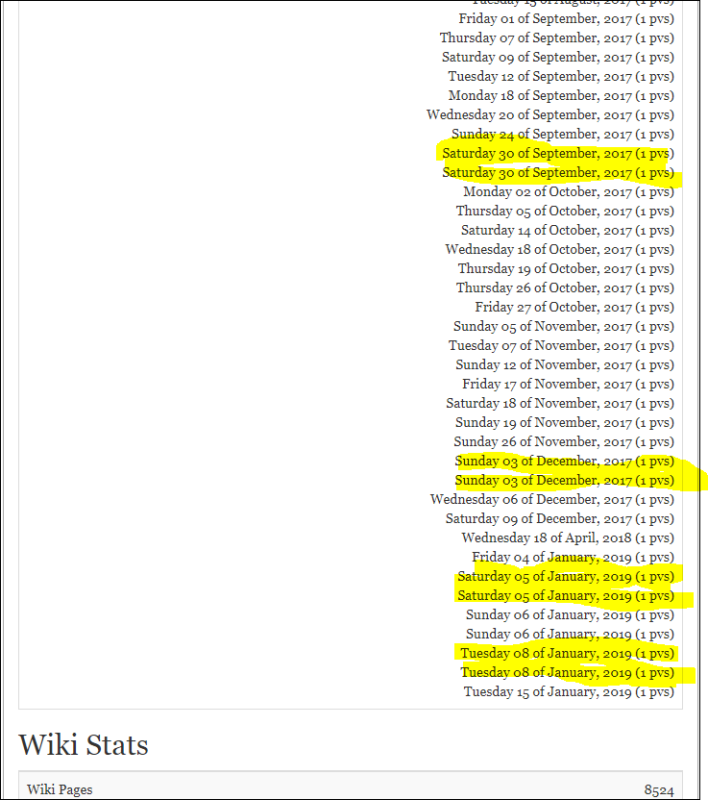Select Wednesday 06 of December, 2017 entry
This screenshot has height=800, width=708.
552,499
